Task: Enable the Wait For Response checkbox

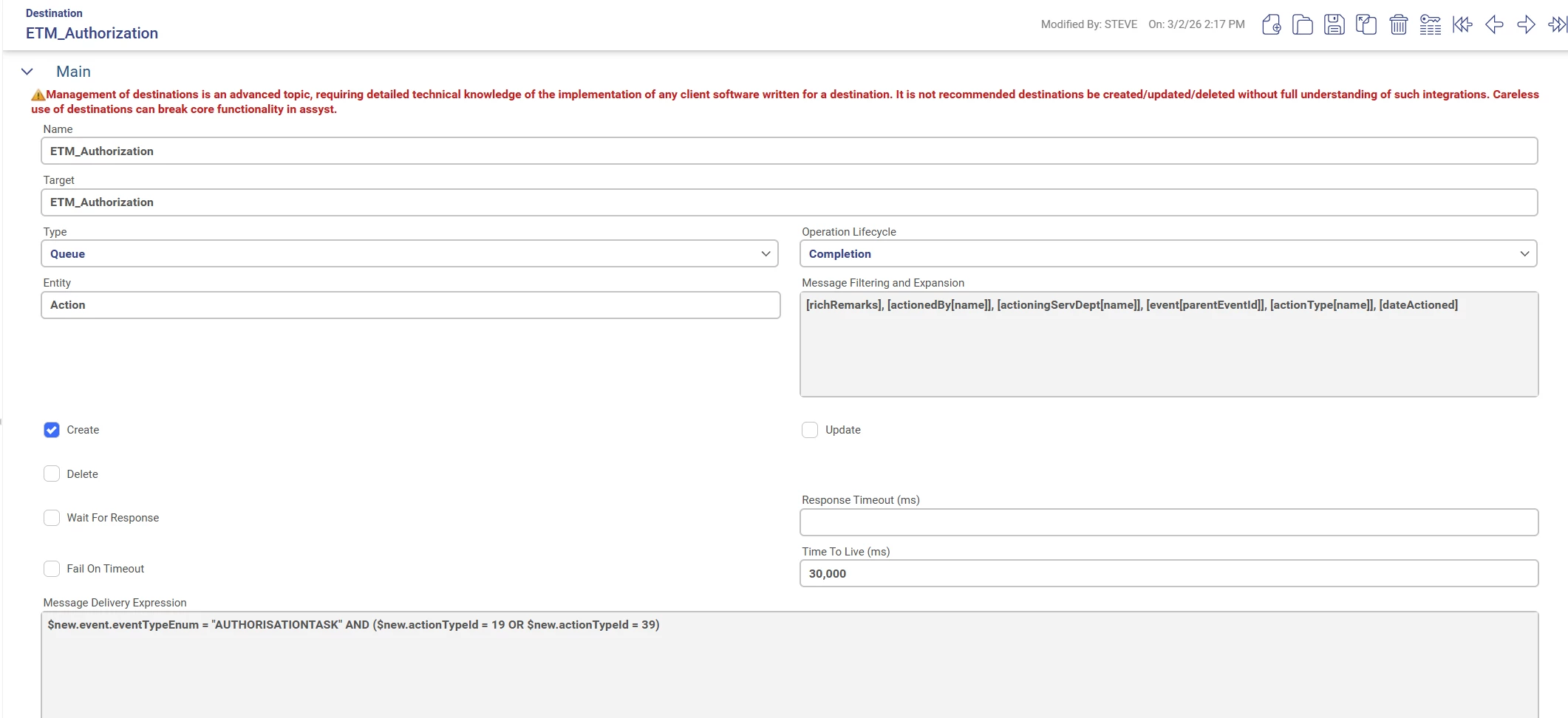Action: point(52,518)
